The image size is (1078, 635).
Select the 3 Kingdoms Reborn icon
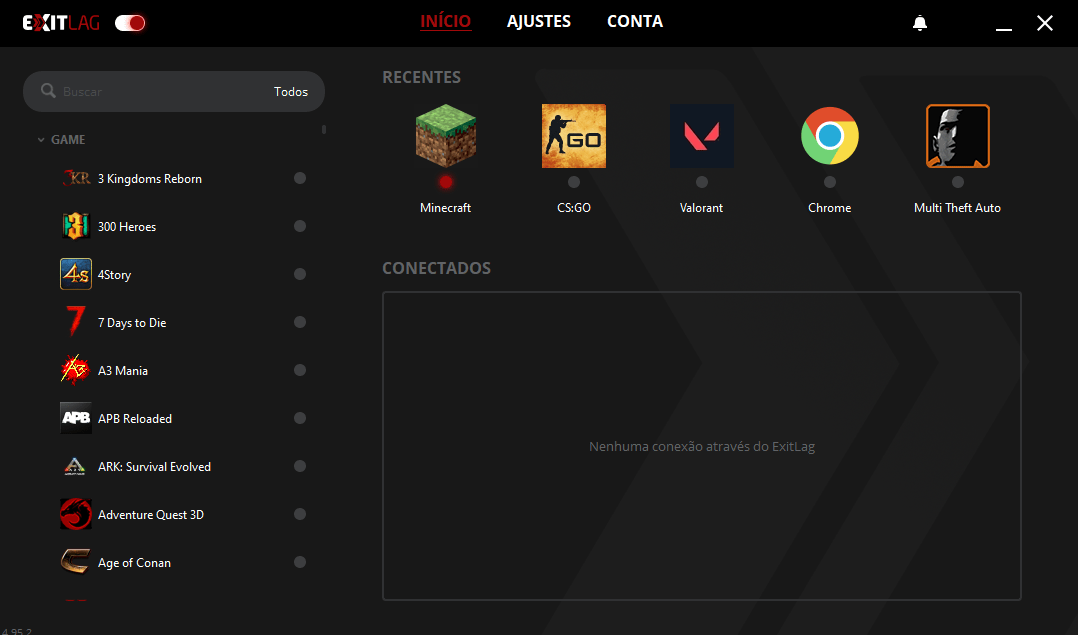coord(76,178)
